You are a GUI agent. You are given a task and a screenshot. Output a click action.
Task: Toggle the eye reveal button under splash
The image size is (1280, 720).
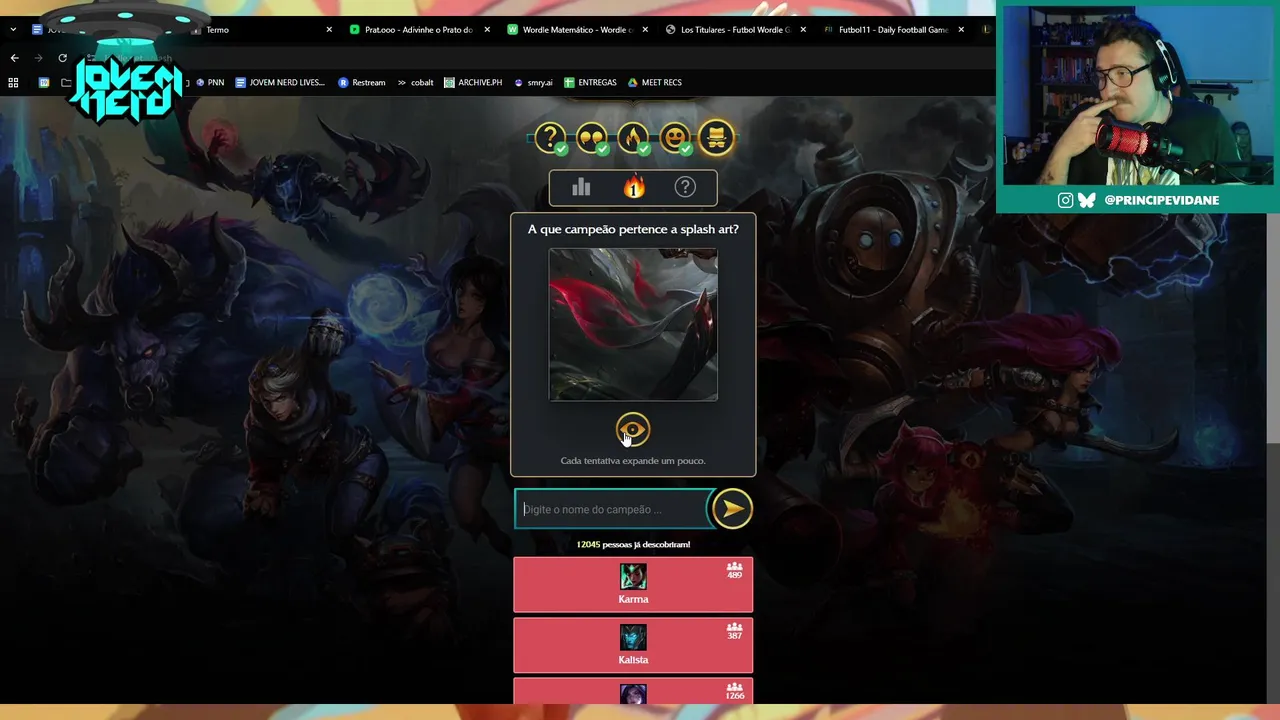click(x=633, y=430)
